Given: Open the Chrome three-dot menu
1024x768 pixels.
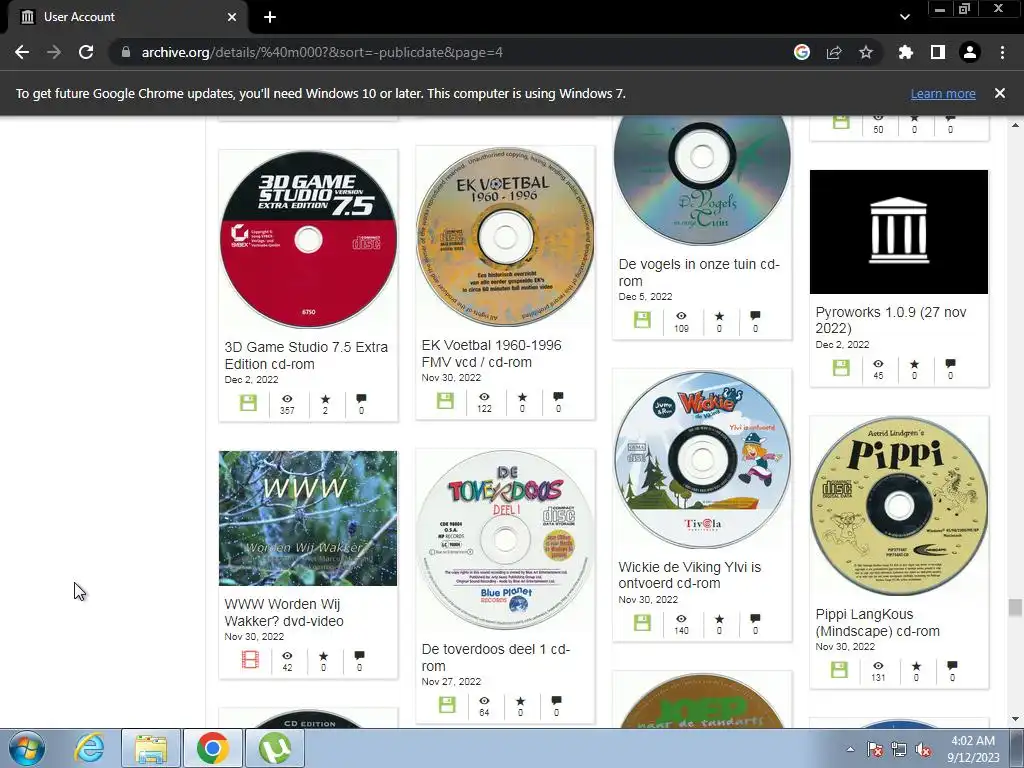Looking at the screenshot, I should pos(1002,52).
